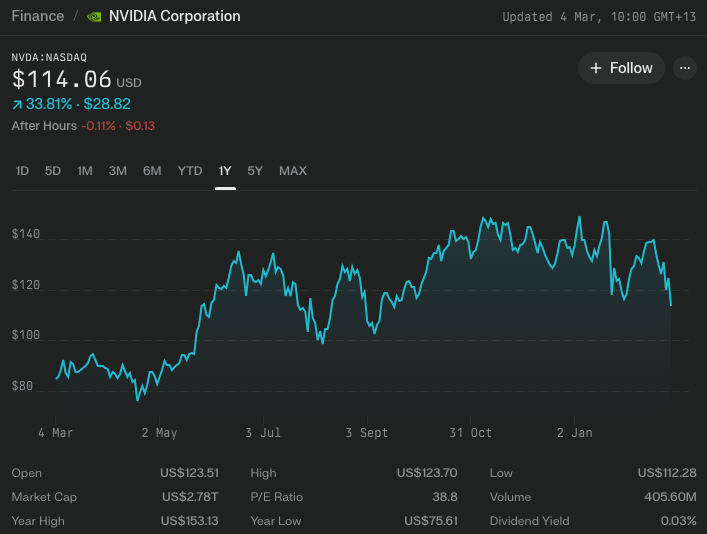
Task: Click the High value US$123.70
Action: (427, 473)
